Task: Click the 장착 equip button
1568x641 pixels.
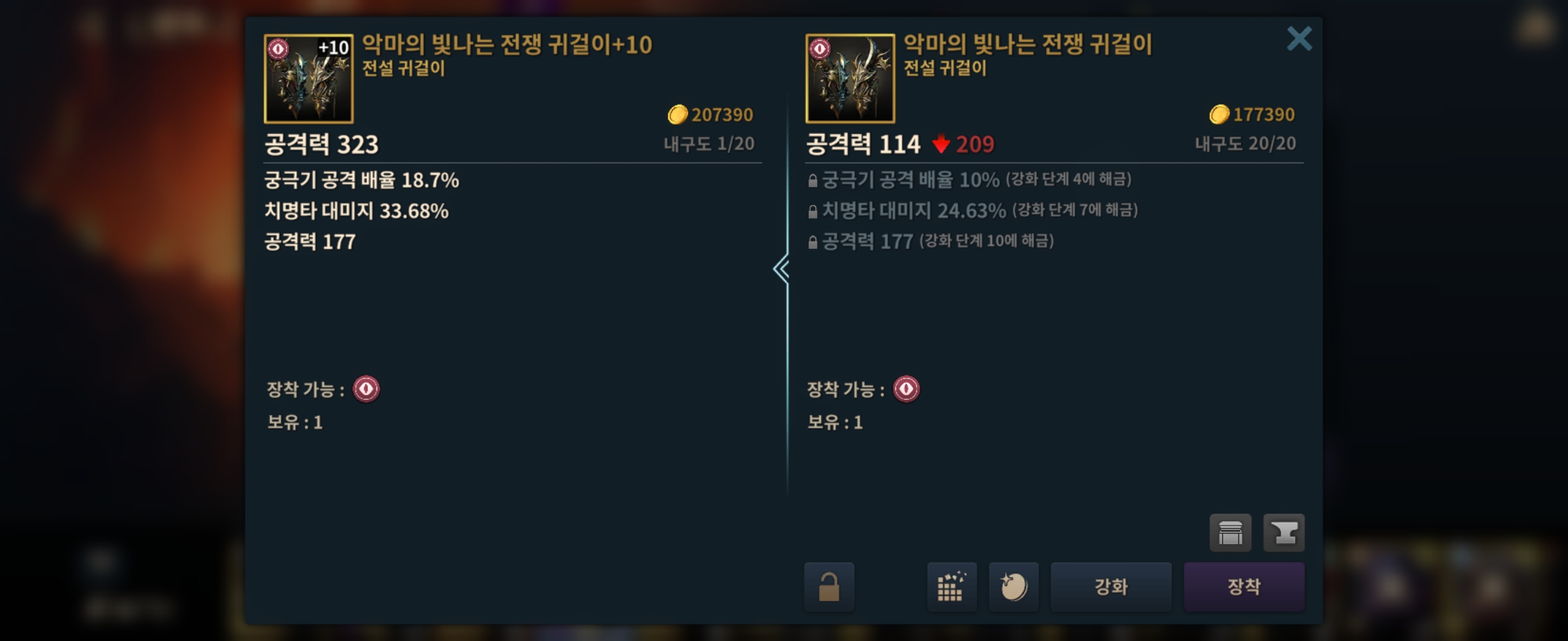Action: click(1244, 587)
